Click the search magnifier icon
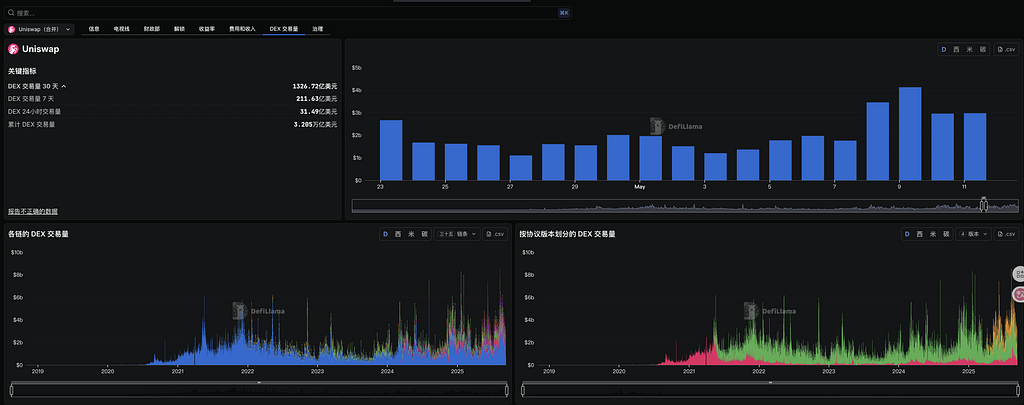This screenshot has height=405, width=1024. coord(12,13)
